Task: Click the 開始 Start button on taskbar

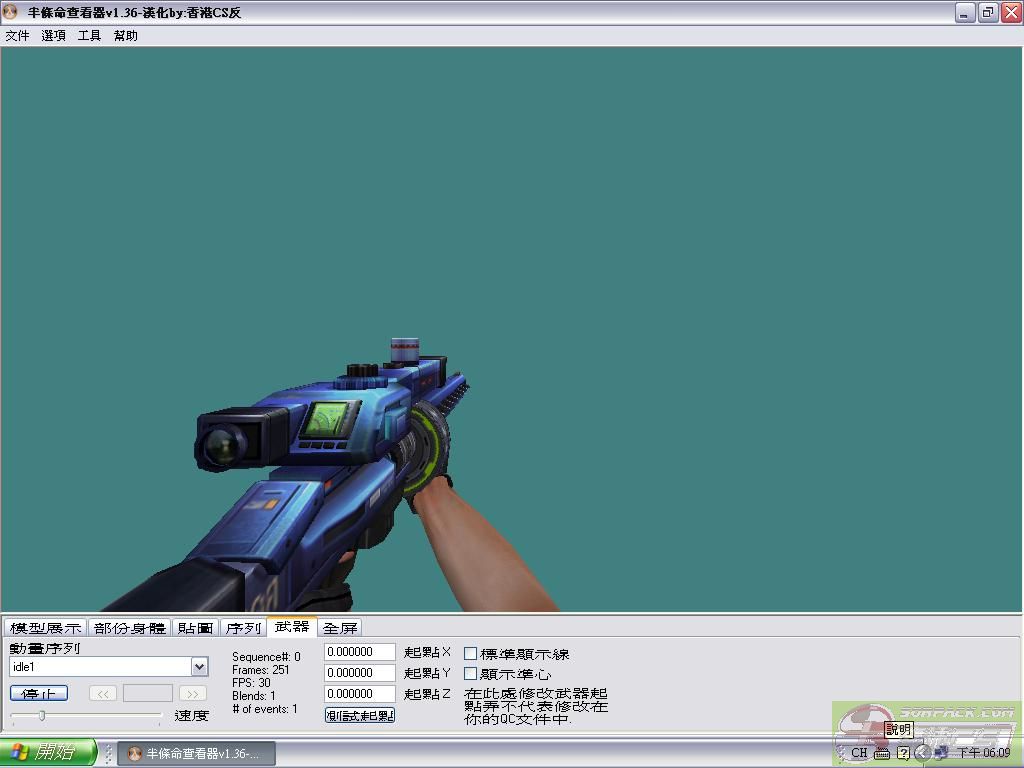Action: [48, 752]
